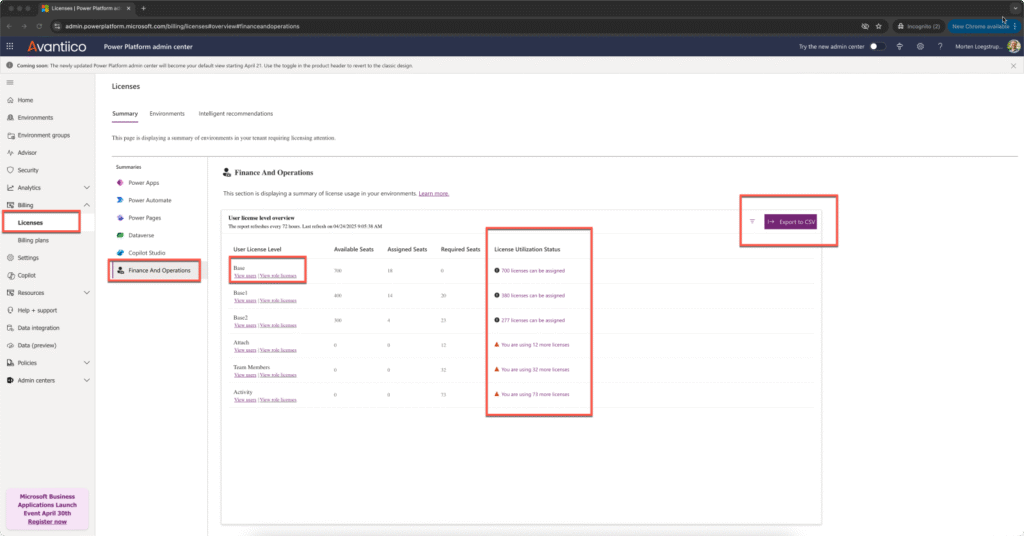Collapse the left navigation hamburger menu
The width and height of the screenshot is (1024, 536).
pos(10,82)
